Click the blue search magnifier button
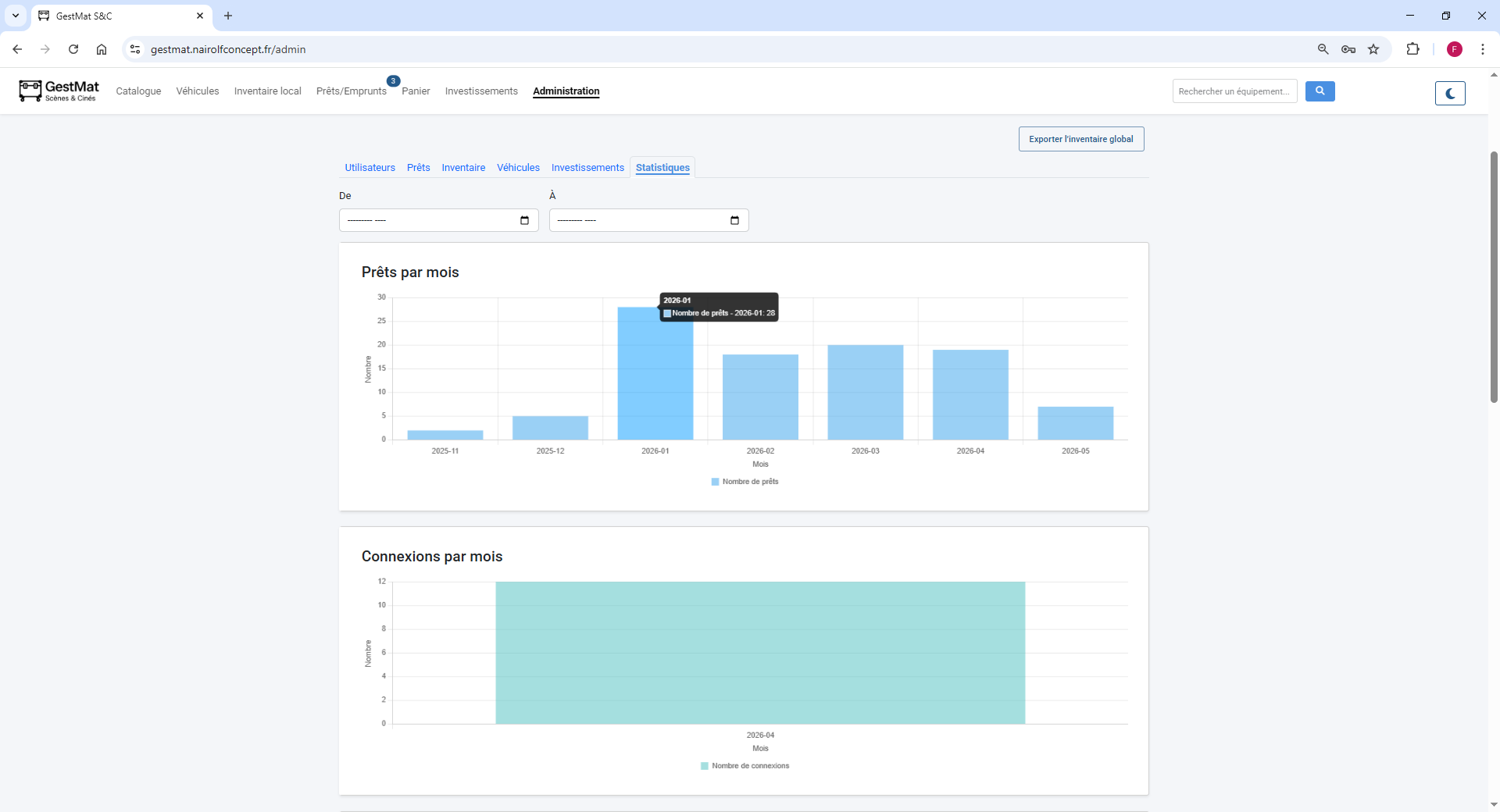Viewport: 1500px width, 812px height. (x=1320, y=91)
